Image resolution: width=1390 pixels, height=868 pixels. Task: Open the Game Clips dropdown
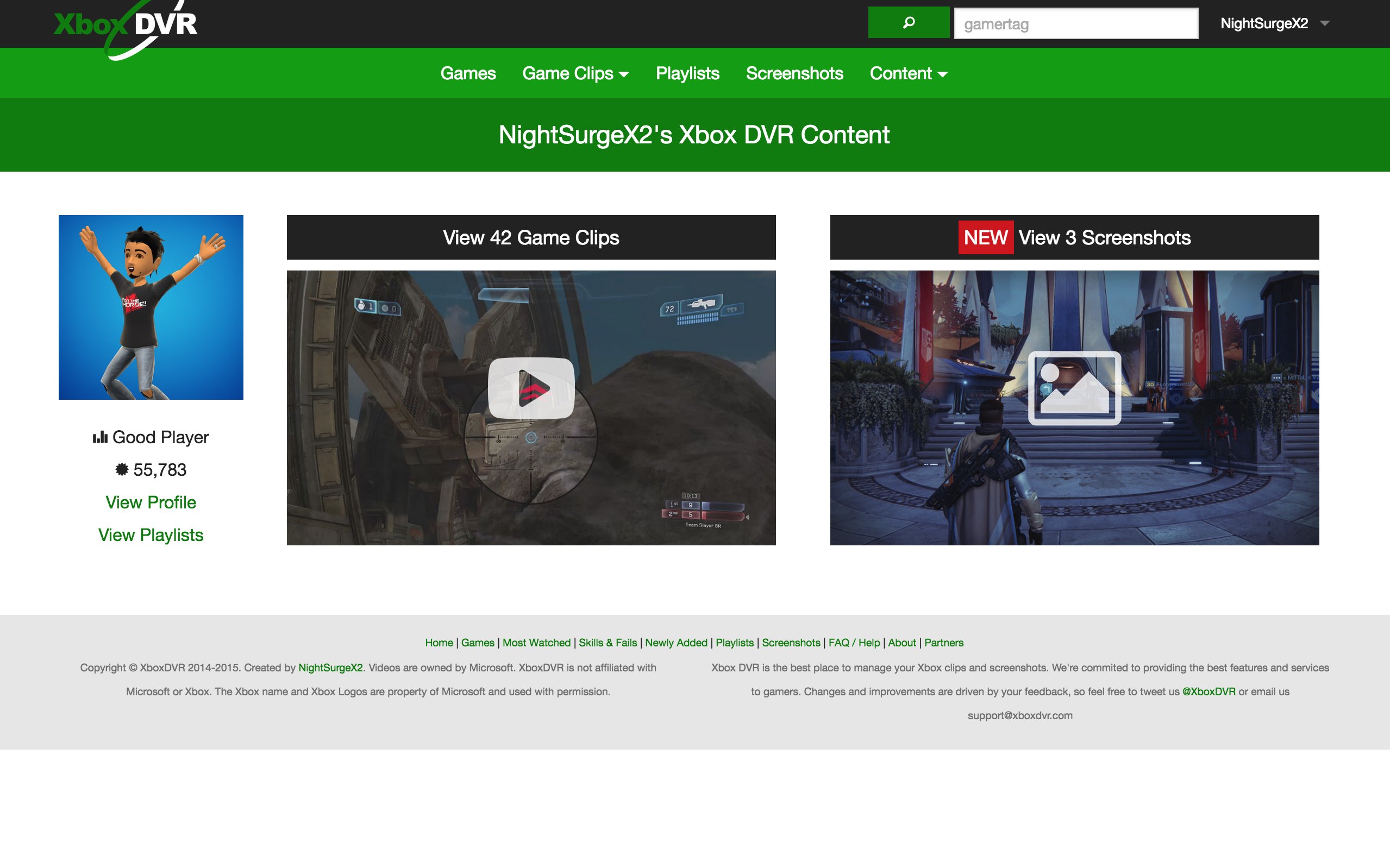tap(575, 73)
